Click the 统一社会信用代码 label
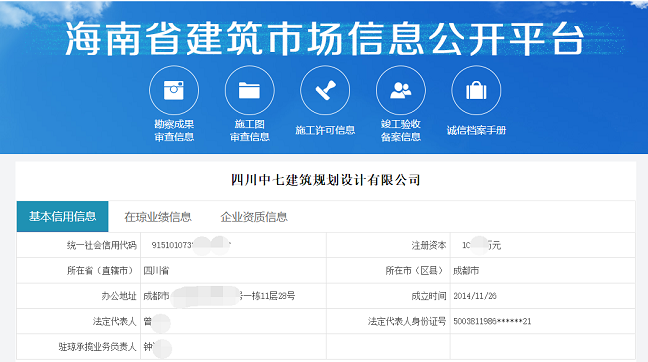 coord(102,245)
